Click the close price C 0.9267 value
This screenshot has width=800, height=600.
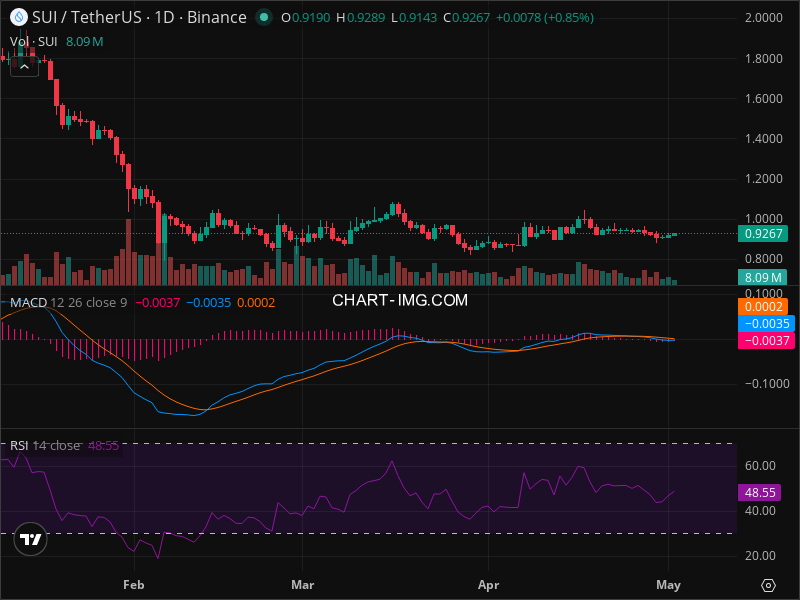coord(466,18)
